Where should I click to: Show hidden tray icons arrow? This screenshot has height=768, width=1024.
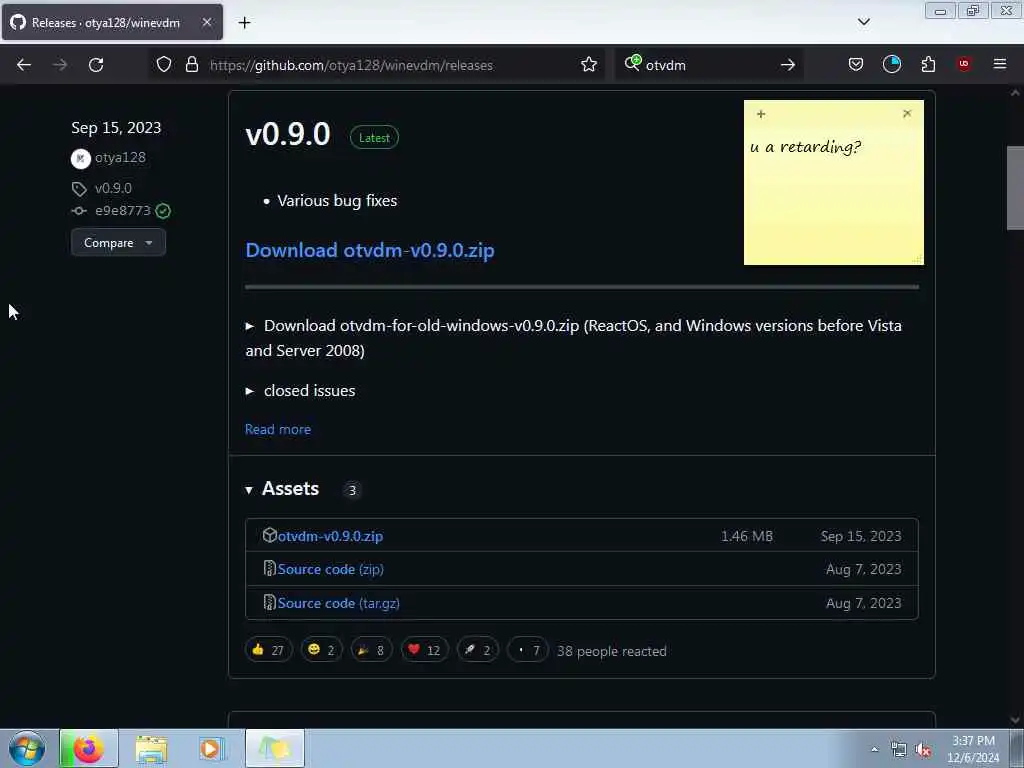874,749
